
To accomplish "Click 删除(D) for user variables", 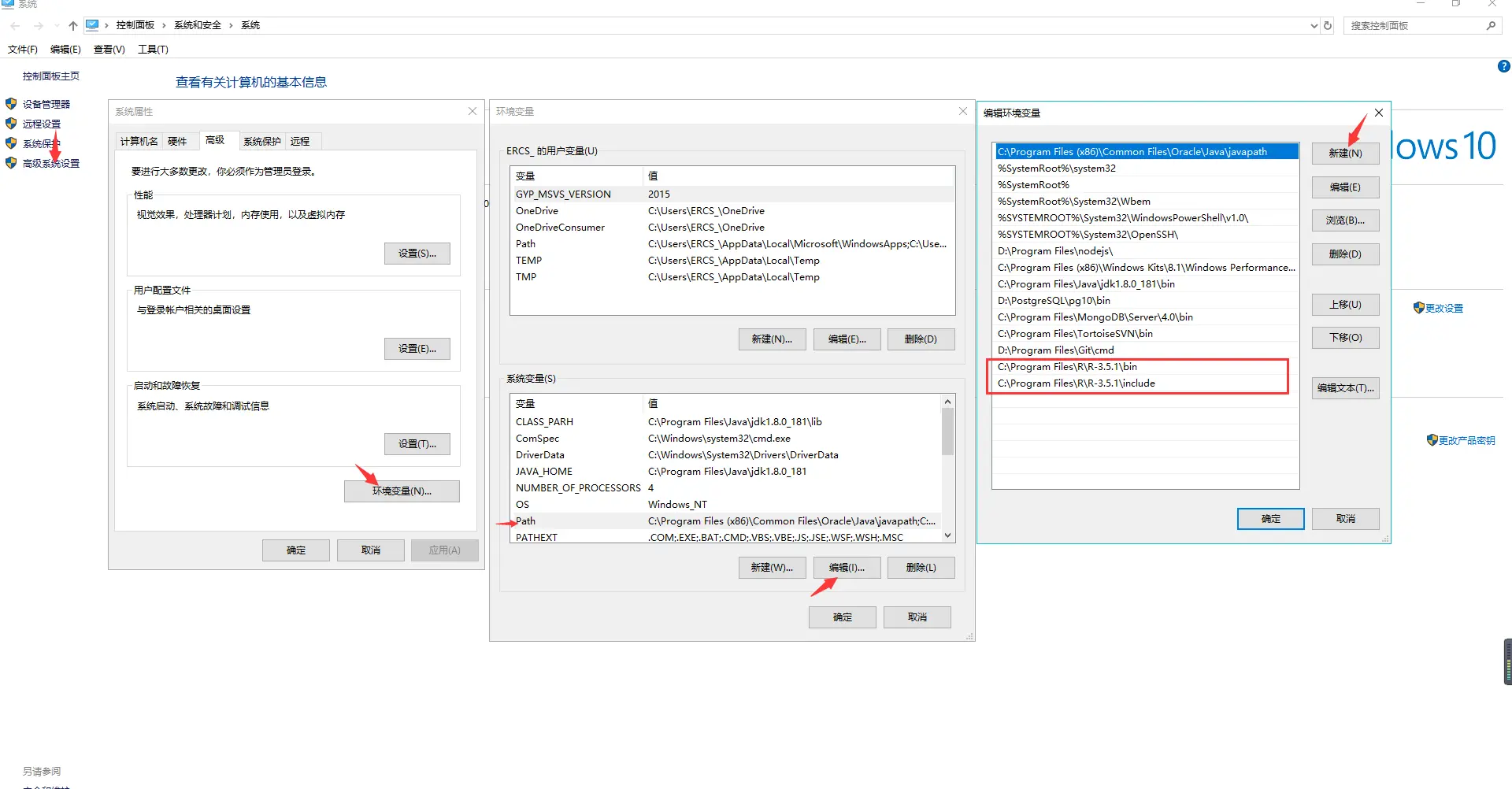I will coord(921,339).
